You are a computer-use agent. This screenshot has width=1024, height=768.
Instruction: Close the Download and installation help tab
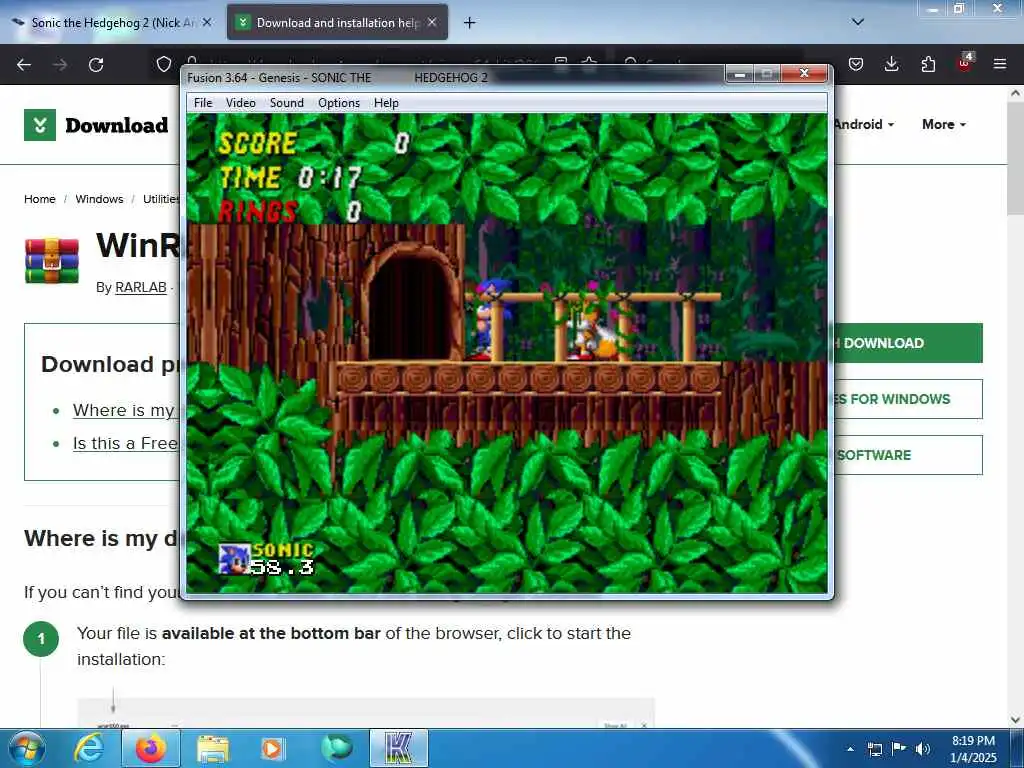click(432, 23)
